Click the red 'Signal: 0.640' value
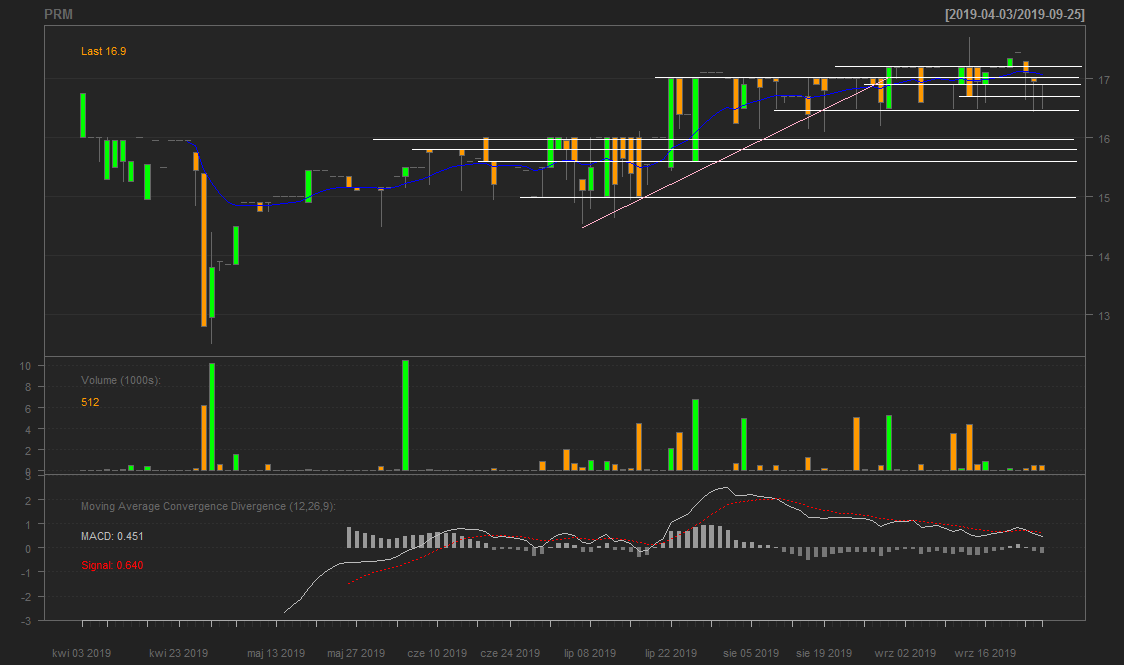1124x665 pixels. click(112, 565)
